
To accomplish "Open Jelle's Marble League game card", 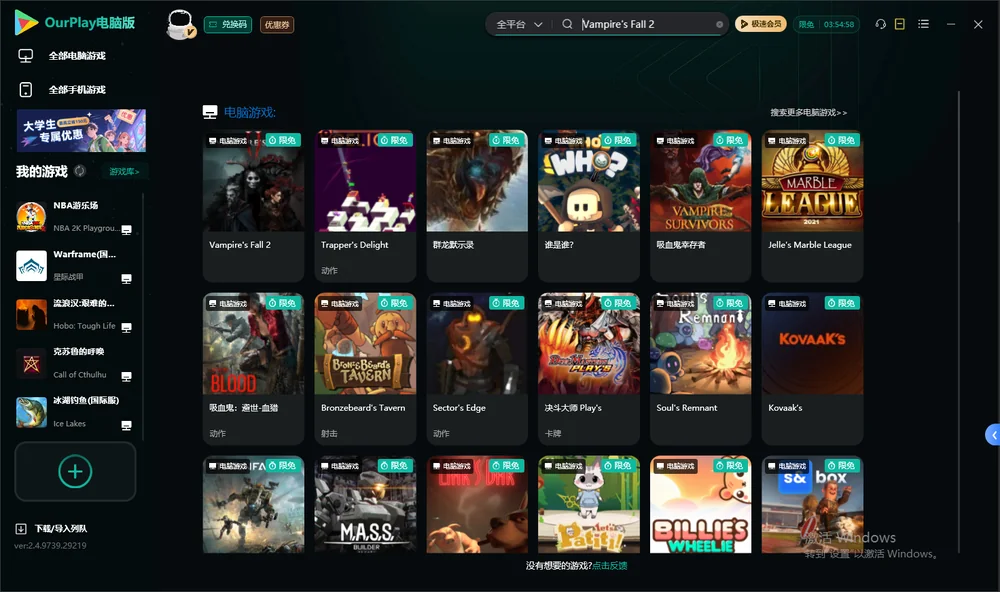I will 812,206.
